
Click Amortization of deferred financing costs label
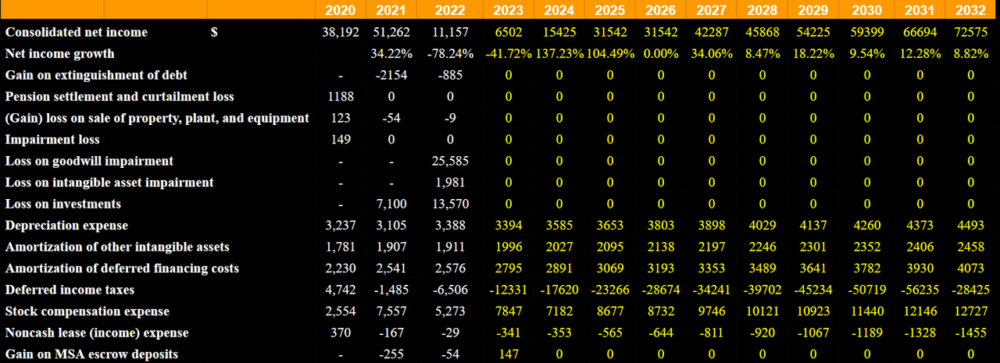(122, 269)
